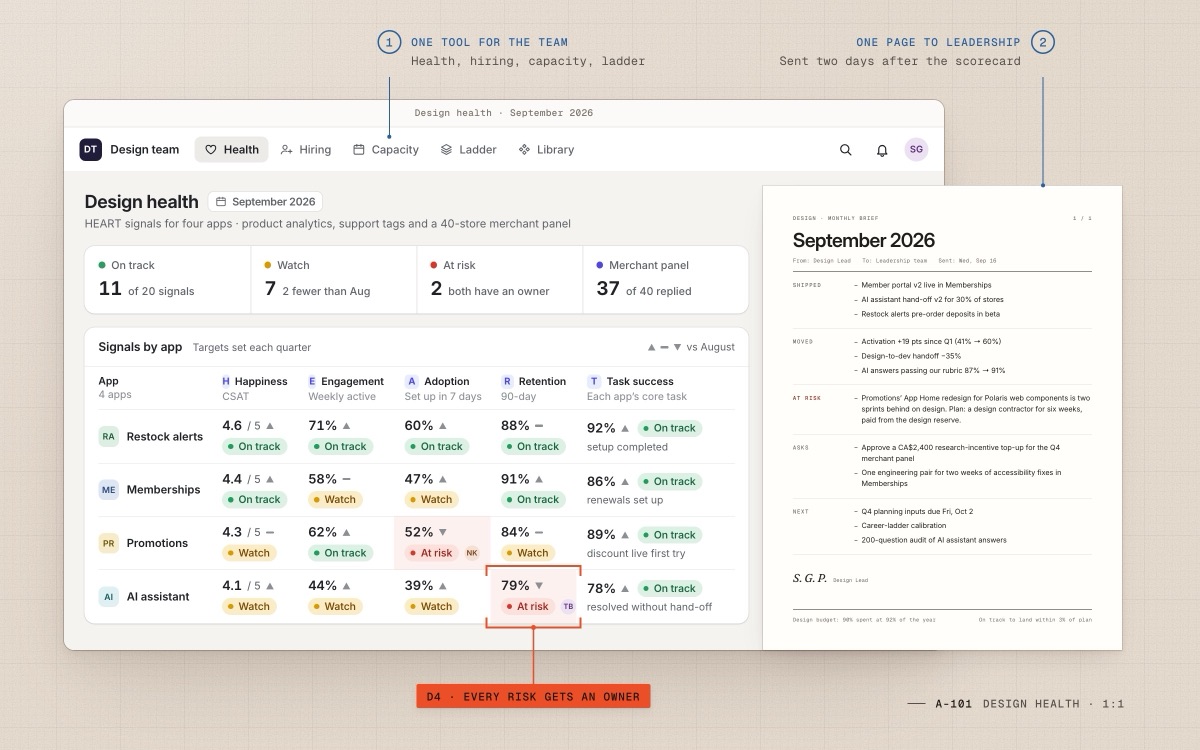Switch to the Hiring tab
This screenshot has height=750, width=1200.
pos(305,149)
